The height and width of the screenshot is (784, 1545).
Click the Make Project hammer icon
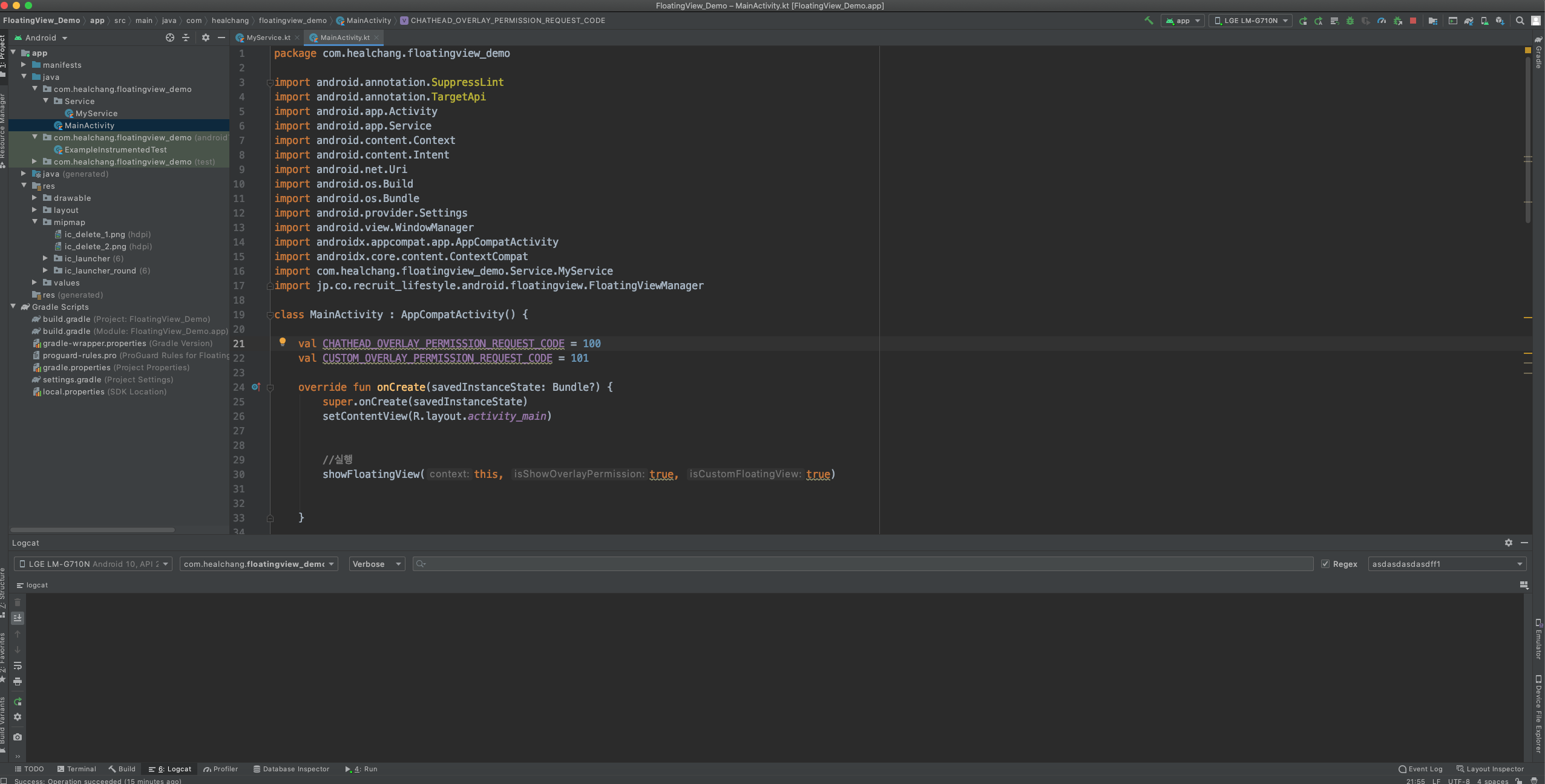click(1149, 21)
